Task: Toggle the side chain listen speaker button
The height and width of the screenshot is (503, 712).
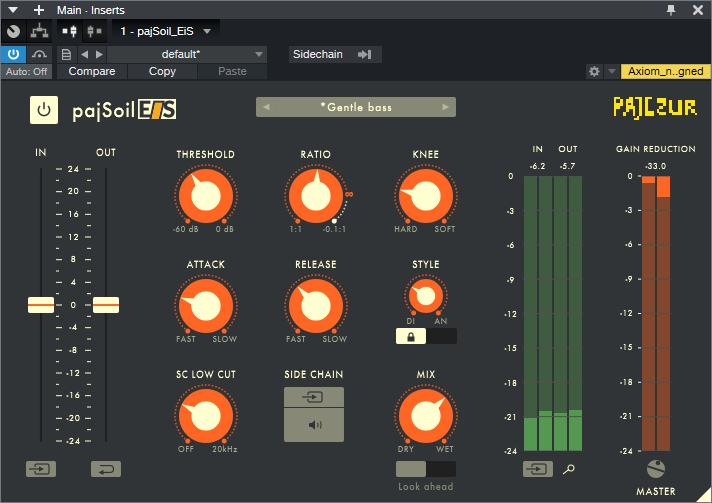Action: (x=314, y=425)
